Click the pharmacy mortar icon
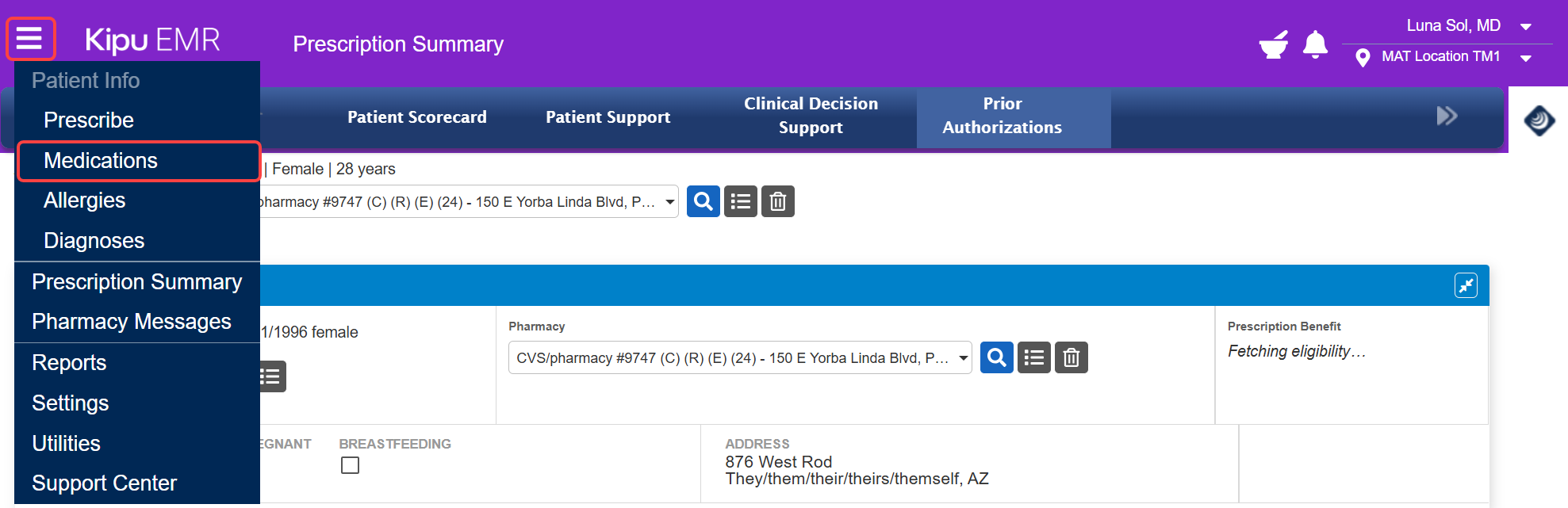 click(1275, 45)
